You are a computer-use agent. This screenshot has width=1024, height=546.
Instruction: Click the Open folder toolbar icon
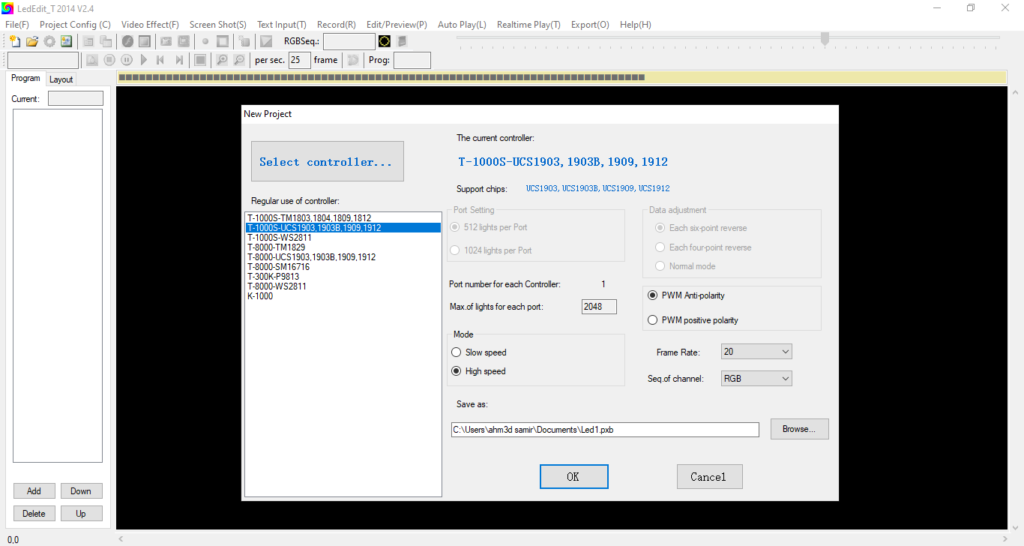point(32,41)
